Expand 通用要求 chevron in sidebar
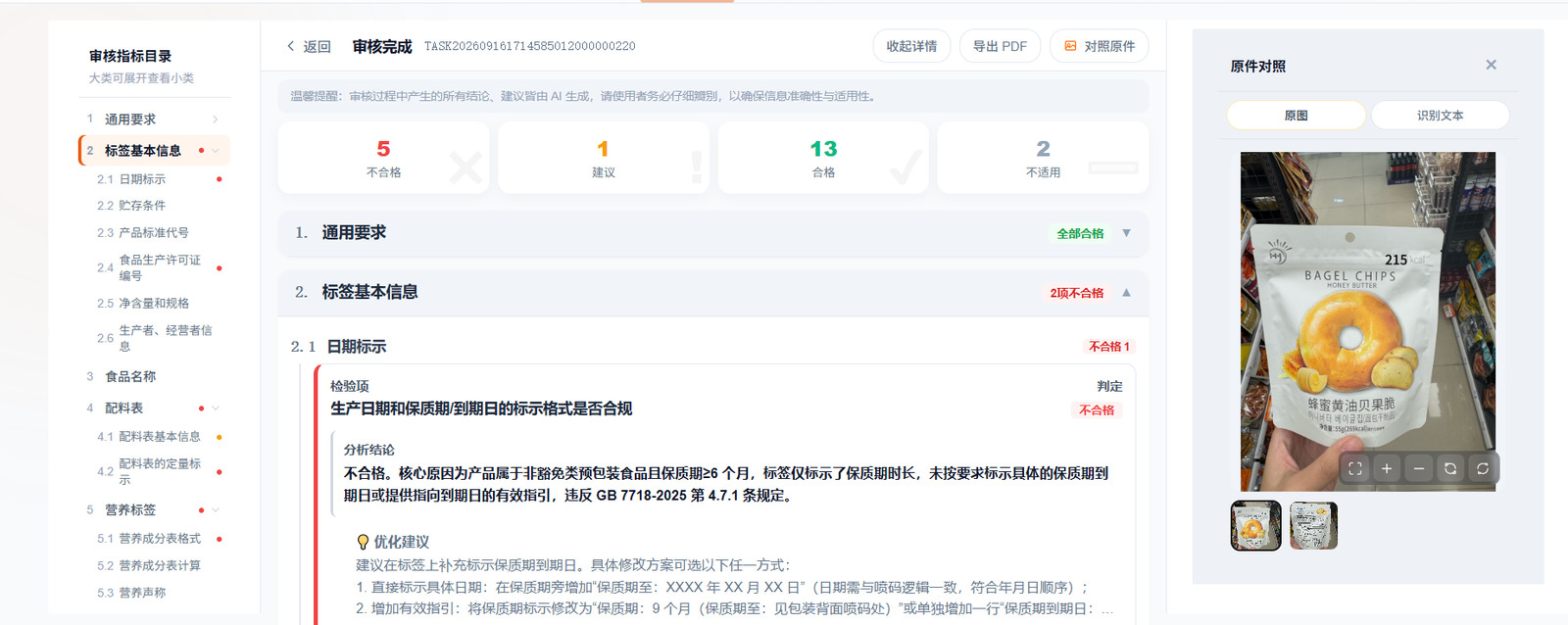1568x625 pixels. pos(216,120)
